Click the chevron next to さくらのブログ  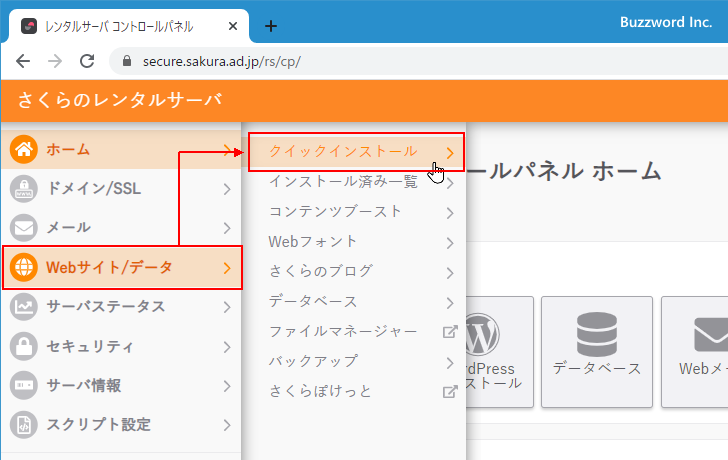449,273
